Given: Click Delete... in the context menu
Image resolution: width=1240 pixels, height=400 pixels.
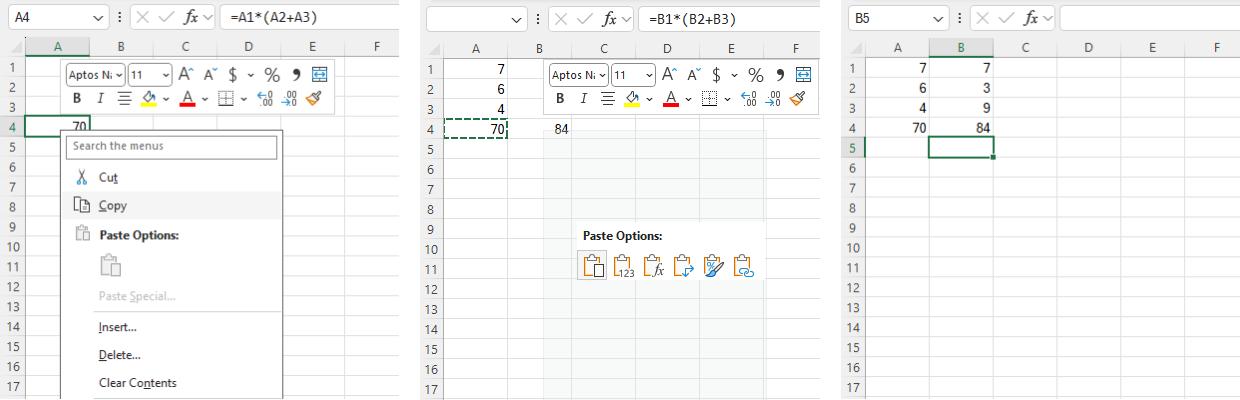Looking at the screenshot, I should [119, 354].
